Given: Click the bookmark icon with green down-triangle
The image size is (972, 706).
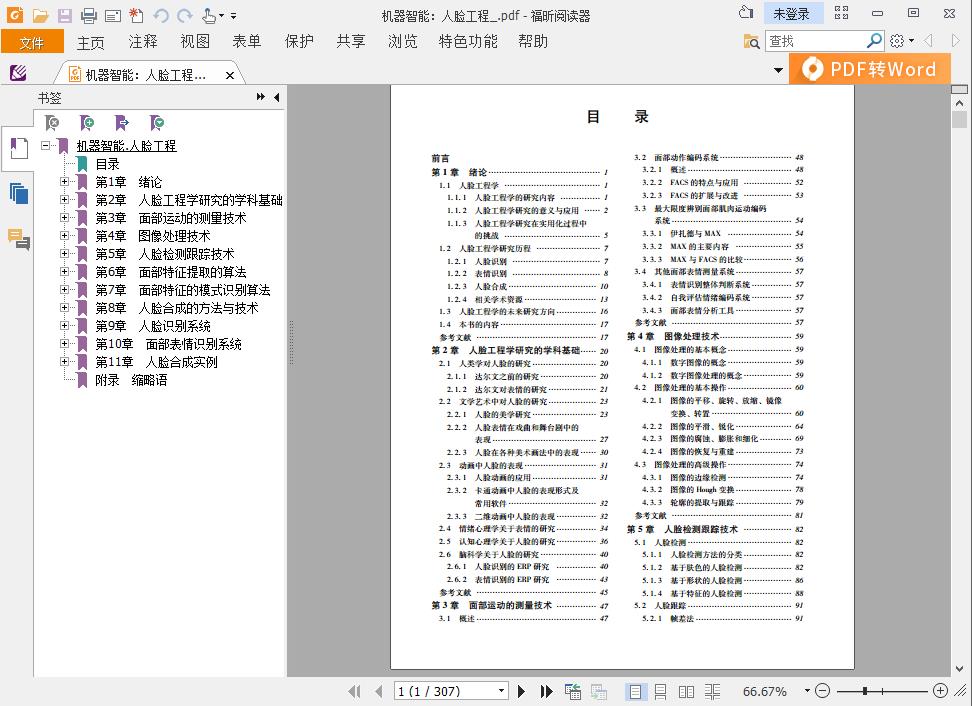Looking at the screenshot, I should [x=157, y=123].
